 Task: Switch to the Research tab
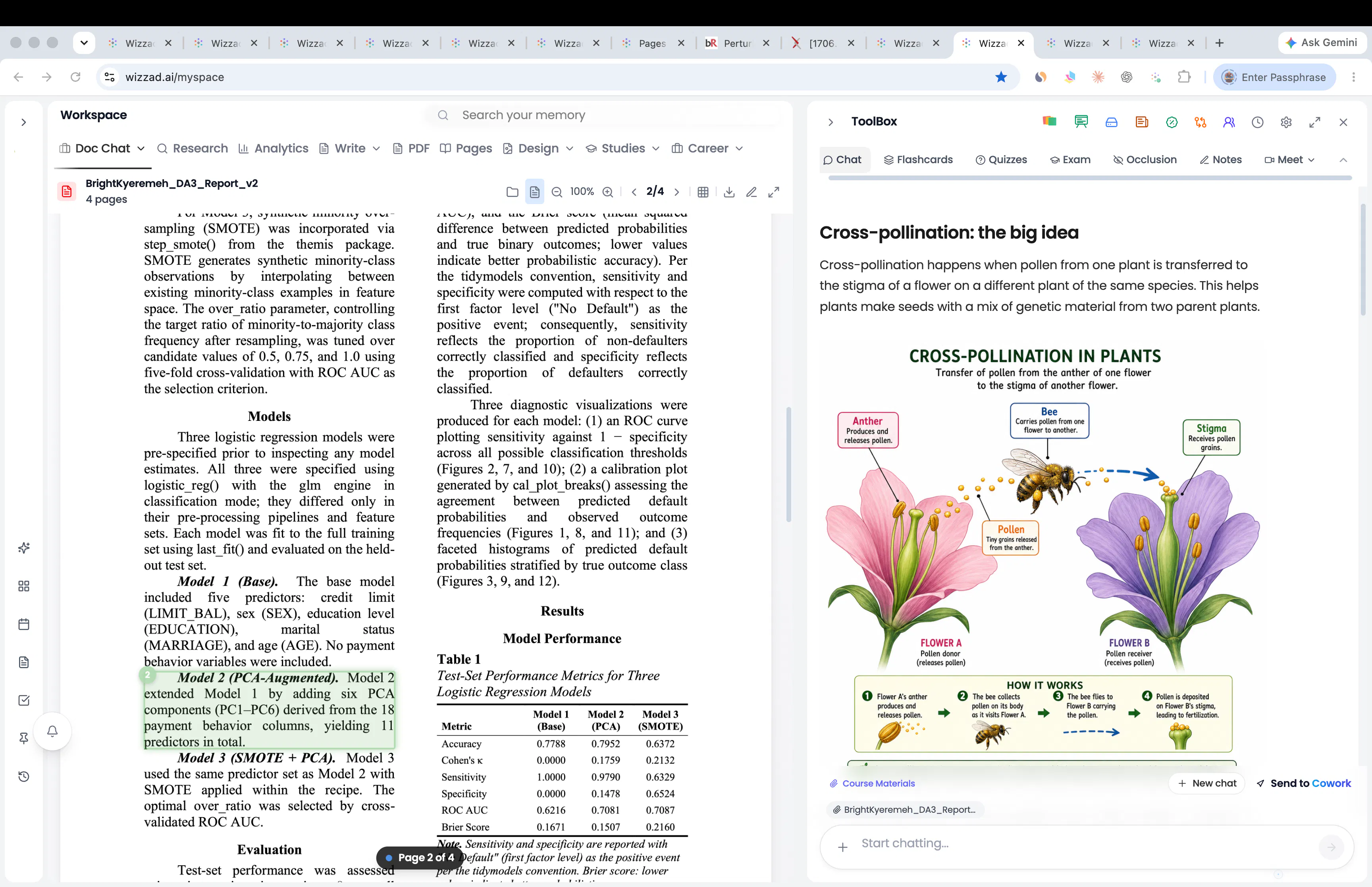click(193, 148)
